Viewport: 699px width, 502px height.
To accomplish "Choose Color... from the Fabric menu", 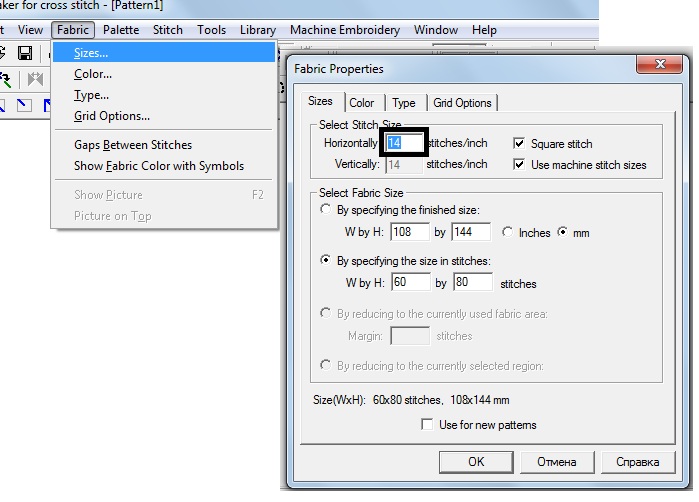I will pos(164,74).
